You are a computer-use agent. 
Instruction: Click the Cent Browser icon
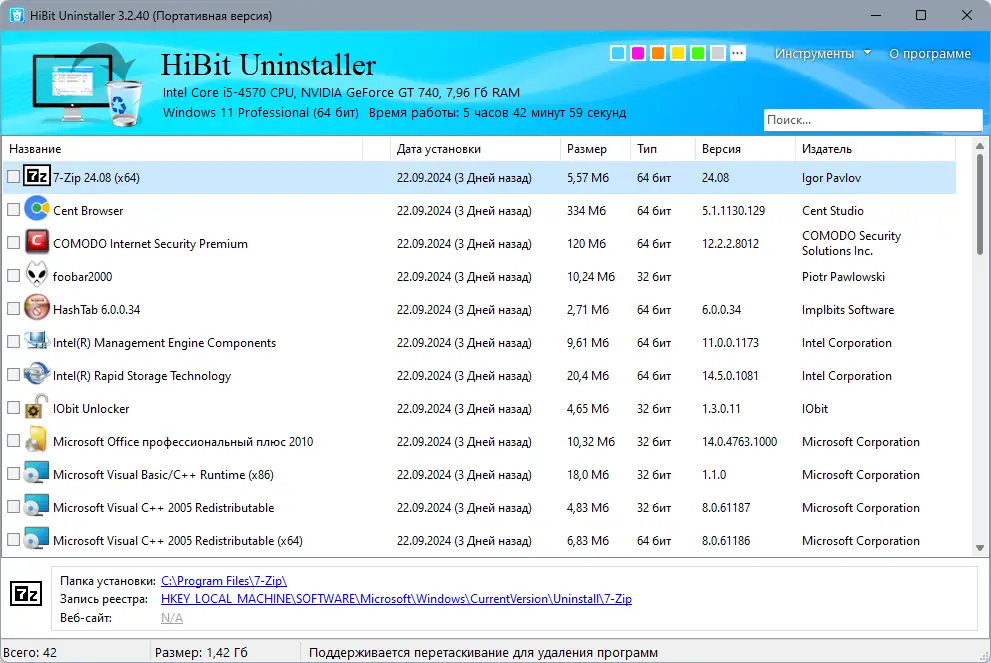coord(36,209)
